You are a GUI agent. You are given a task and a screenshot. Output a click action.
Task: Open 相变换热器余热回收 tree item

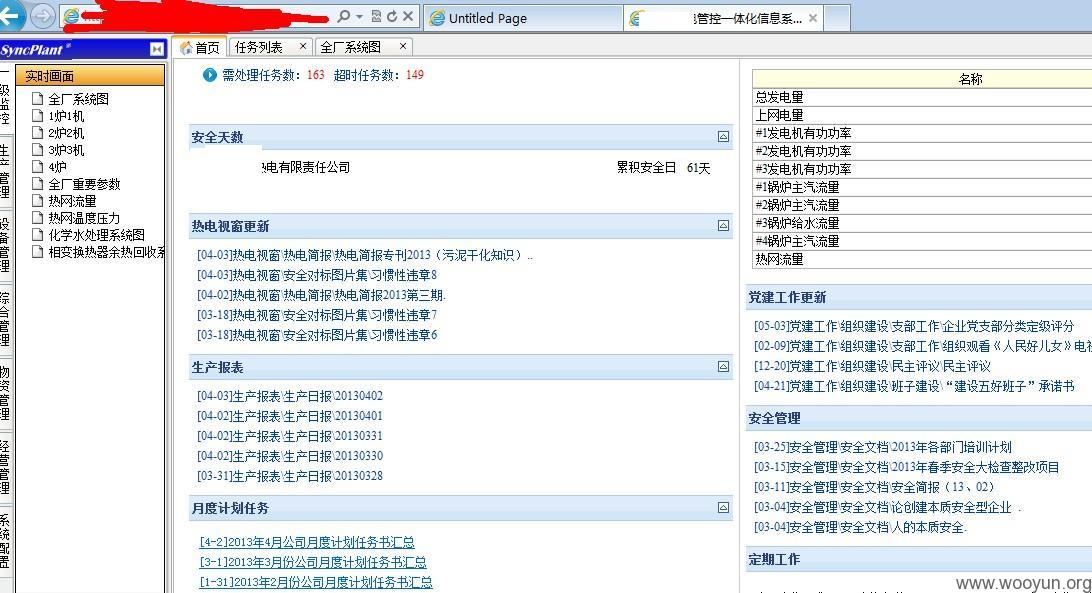pyautogui.click(x=106, y=252)
